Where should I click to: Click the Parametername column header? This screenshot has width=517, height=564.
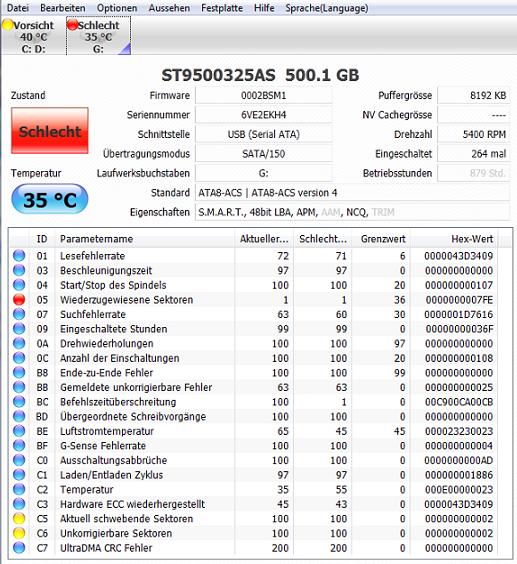coord(144,239)
